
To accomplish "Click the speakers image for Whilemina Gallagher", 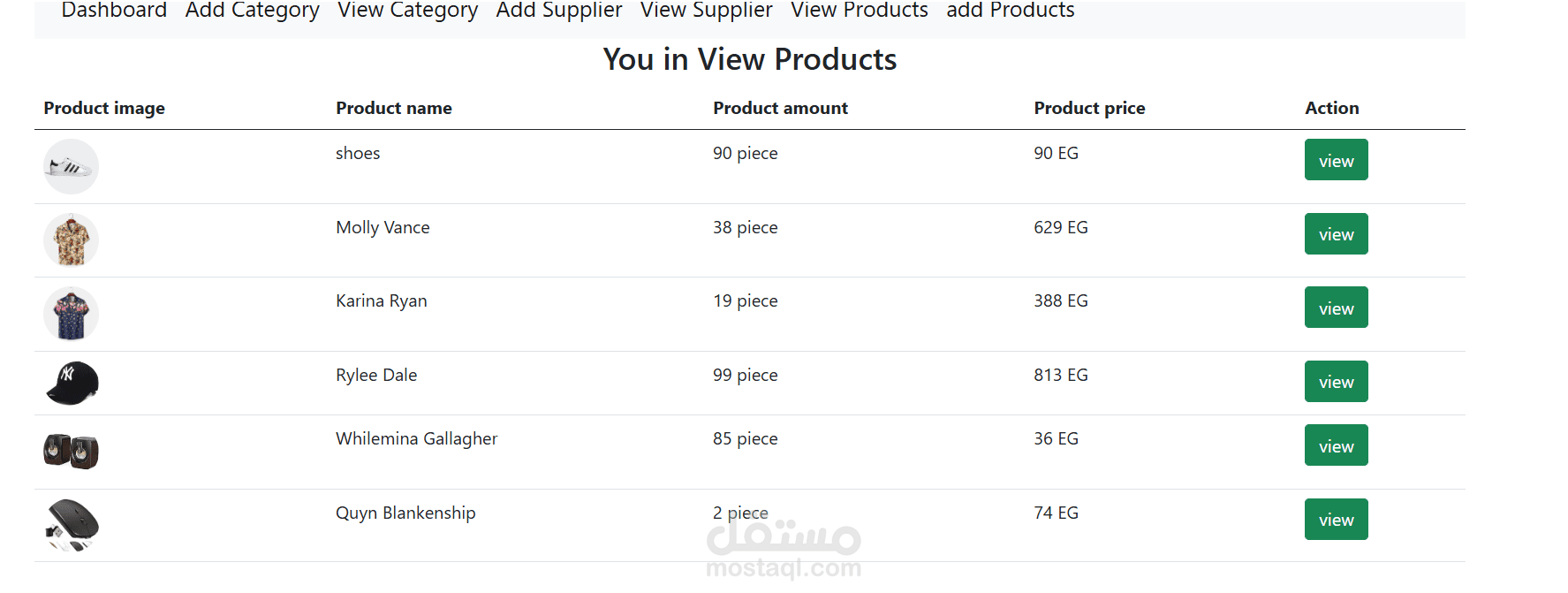I will coord(71,451).
